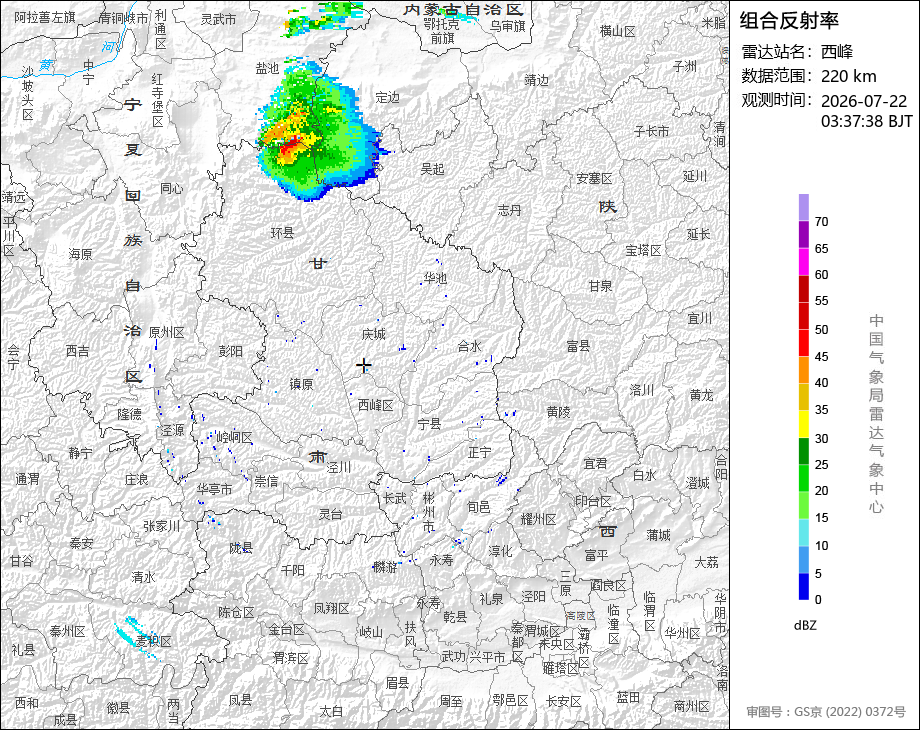Click the radar station cross marker
The width and height of the screenshot is (920, 730).
tap(364, 366)
